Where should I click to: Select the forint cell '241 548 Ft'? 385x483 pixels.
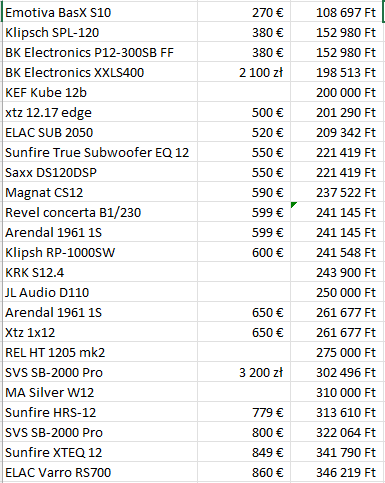(x=337, y=252)
